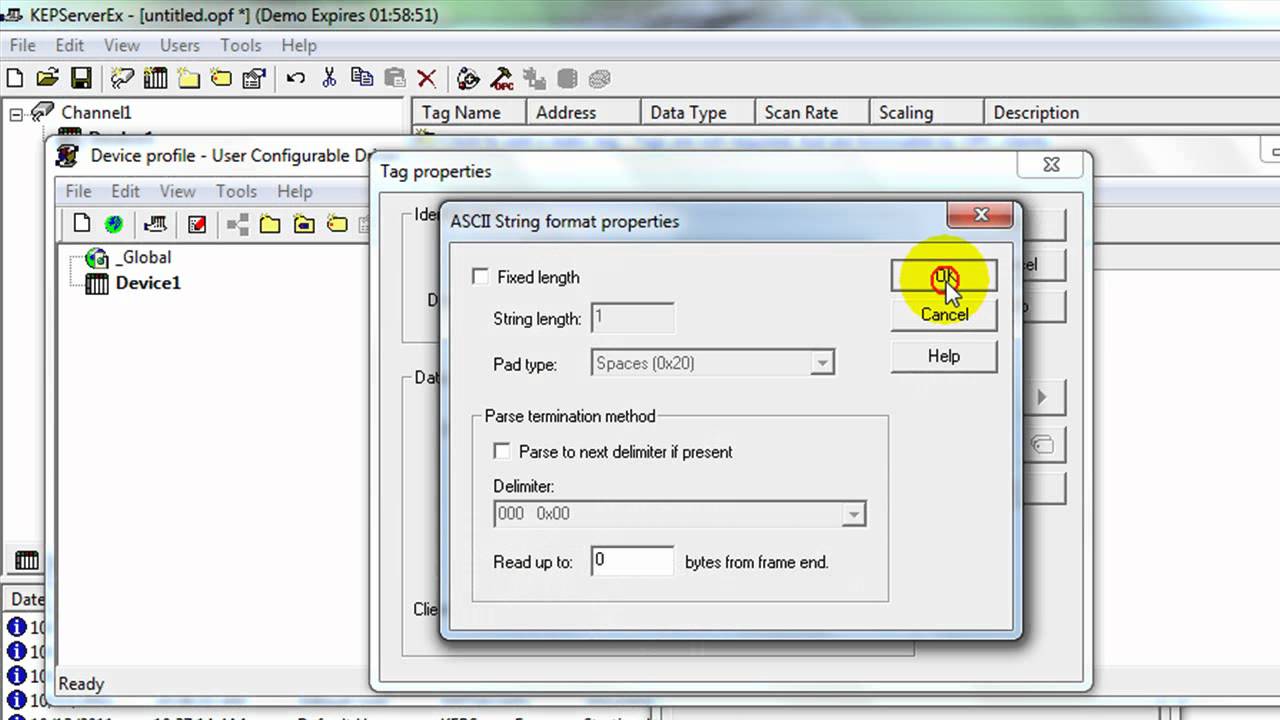Click the New Device toolbar icon
Viewport: 1280px width, 720px height.
[x=155, y=78]
